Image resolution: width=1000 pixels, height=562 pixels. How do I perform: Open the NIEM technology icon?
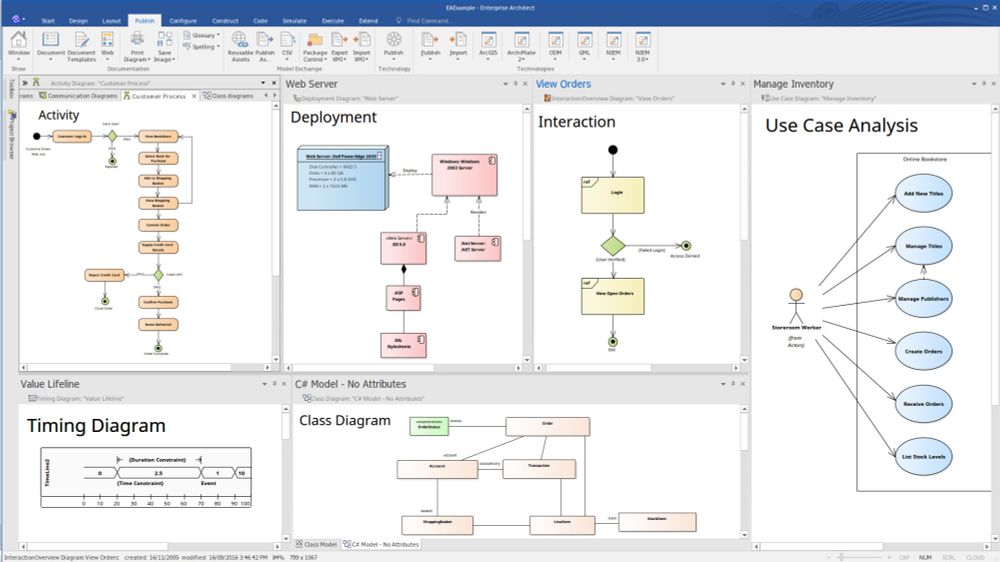[x=613, y=45]
